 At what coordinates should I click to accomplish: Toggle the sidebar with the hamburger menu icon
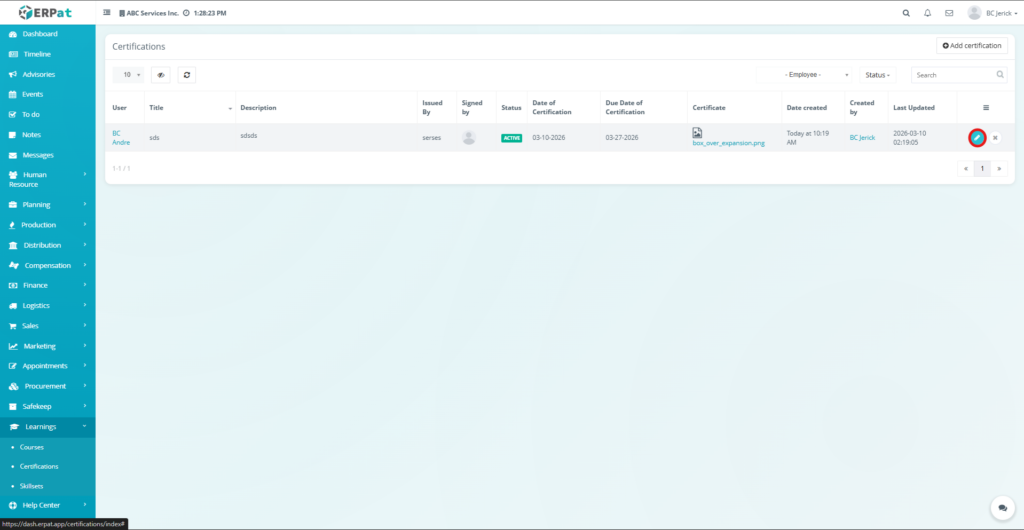107,13
